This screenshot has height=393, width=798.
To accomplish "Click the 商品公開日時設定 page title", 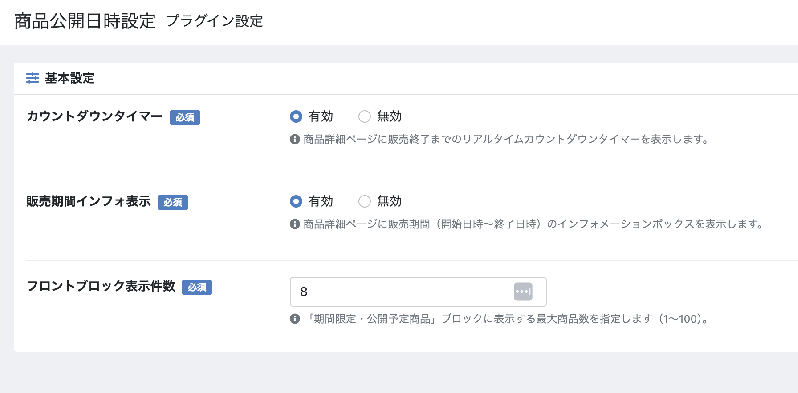I will coord(84,21).
